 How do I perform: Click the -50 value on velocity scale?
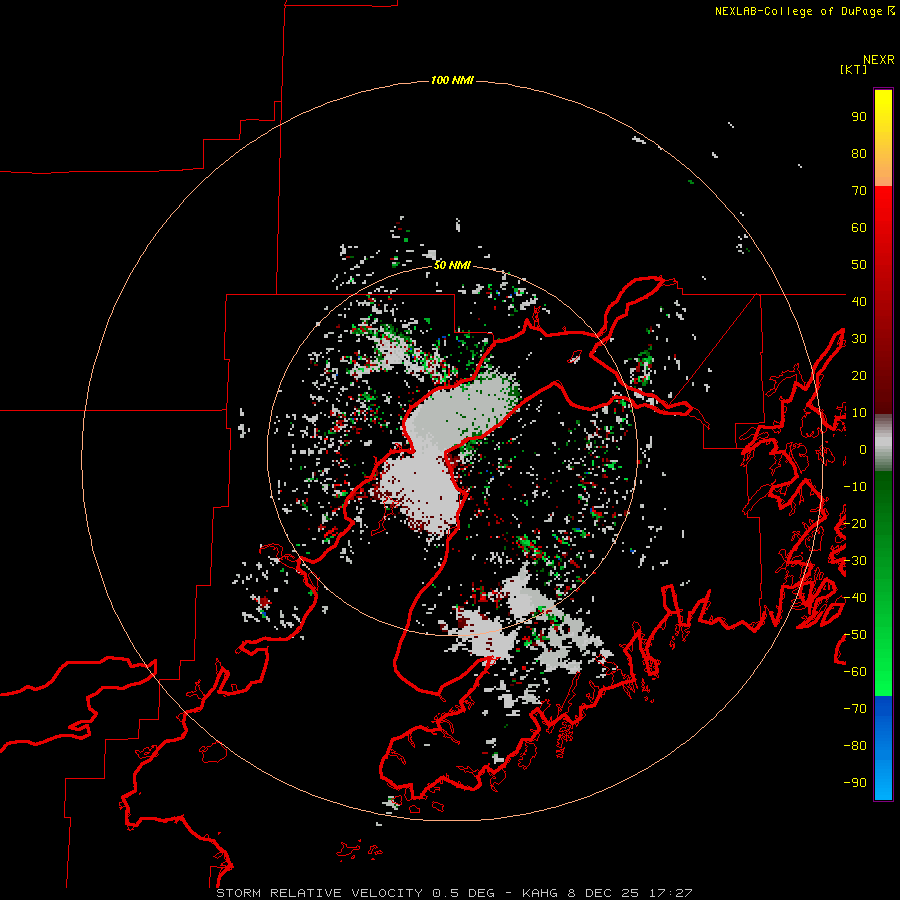coord(855,635)
